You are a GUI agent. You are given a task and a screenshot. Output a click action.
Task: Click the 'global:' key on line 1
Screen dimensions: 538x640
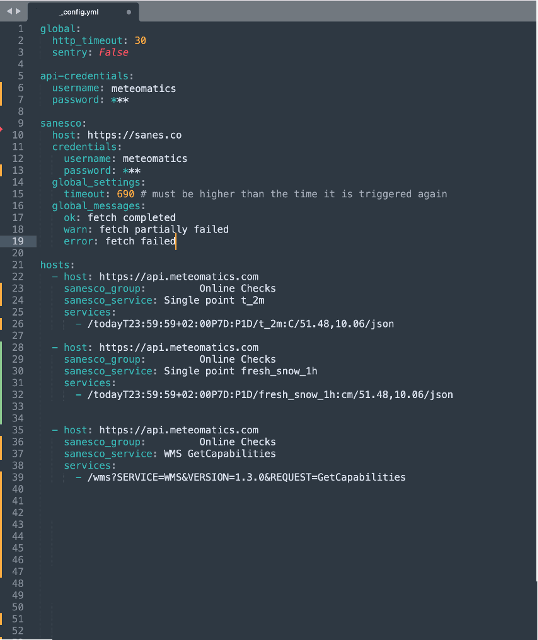point(60,29)
